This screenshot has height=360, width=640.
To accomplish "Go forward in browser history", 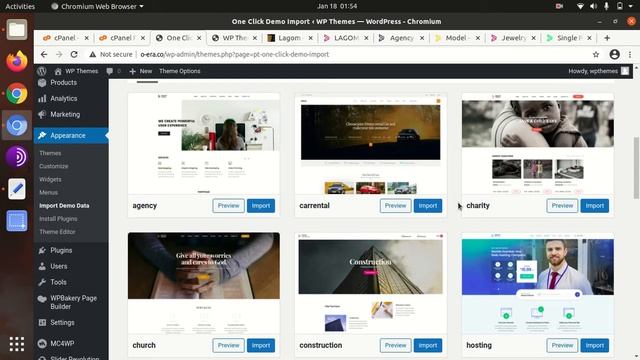I will tap(59, 54).
